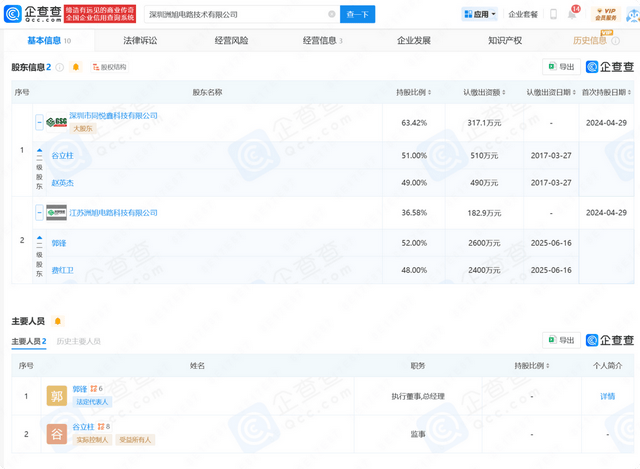Open the notification bell with badge 14
This screenshot has height=469, width=640.
tap(571, 14)
